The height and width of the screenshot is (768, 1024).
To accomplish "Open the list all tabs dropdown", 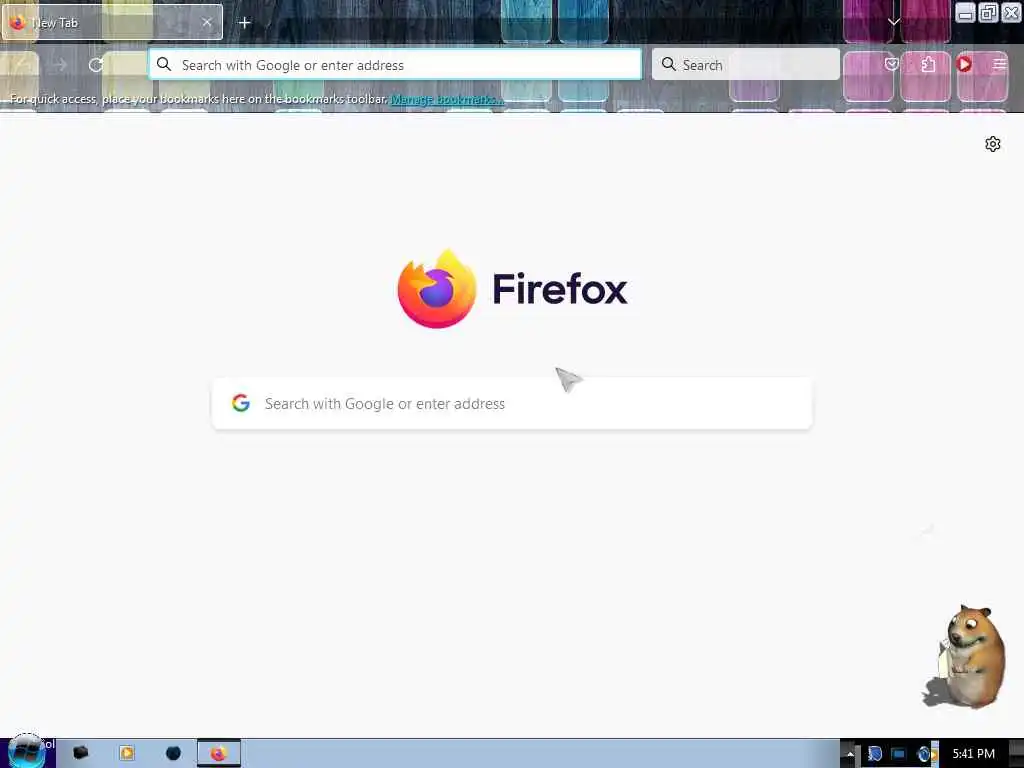I will coord(893,22).
